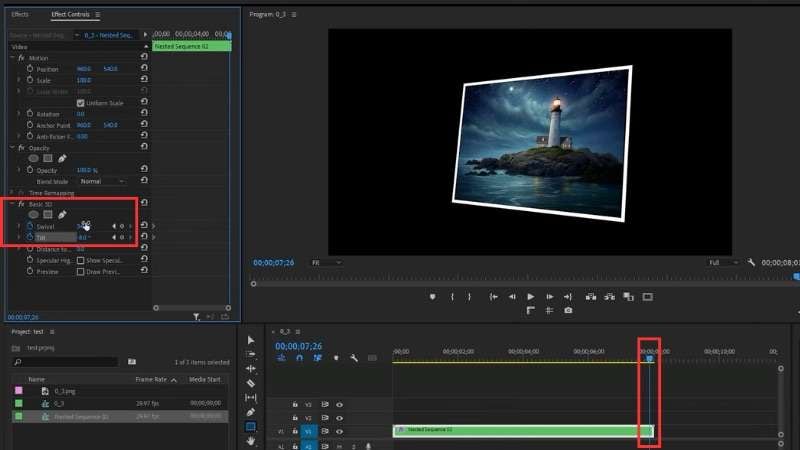
Task: Toggle the Swivel animation stopwatch
Action: 29,226
